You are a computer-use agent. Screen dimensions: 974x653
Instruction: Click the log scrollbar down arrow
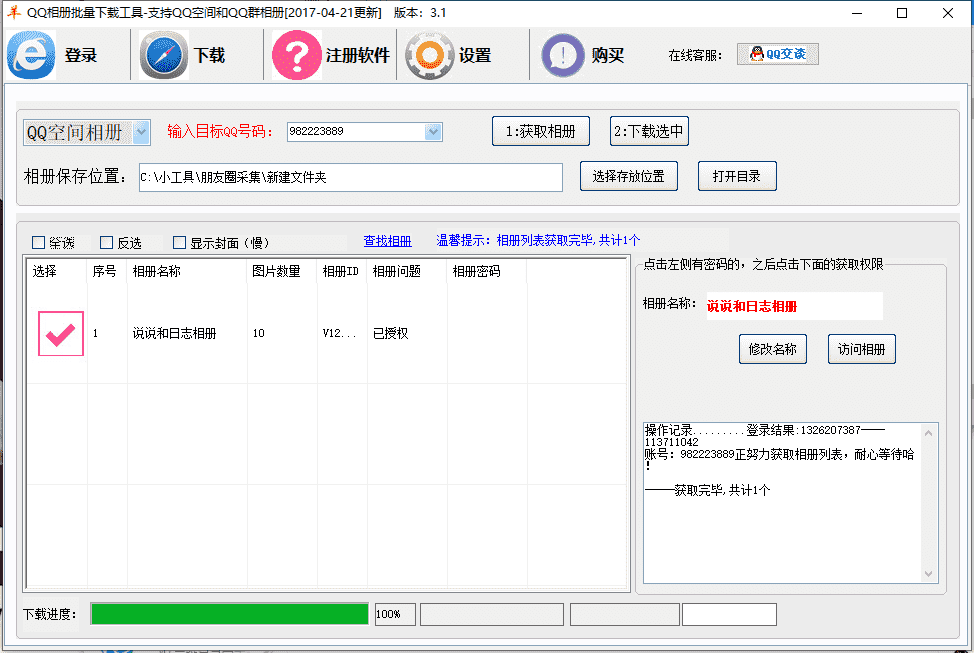point(928,573)
